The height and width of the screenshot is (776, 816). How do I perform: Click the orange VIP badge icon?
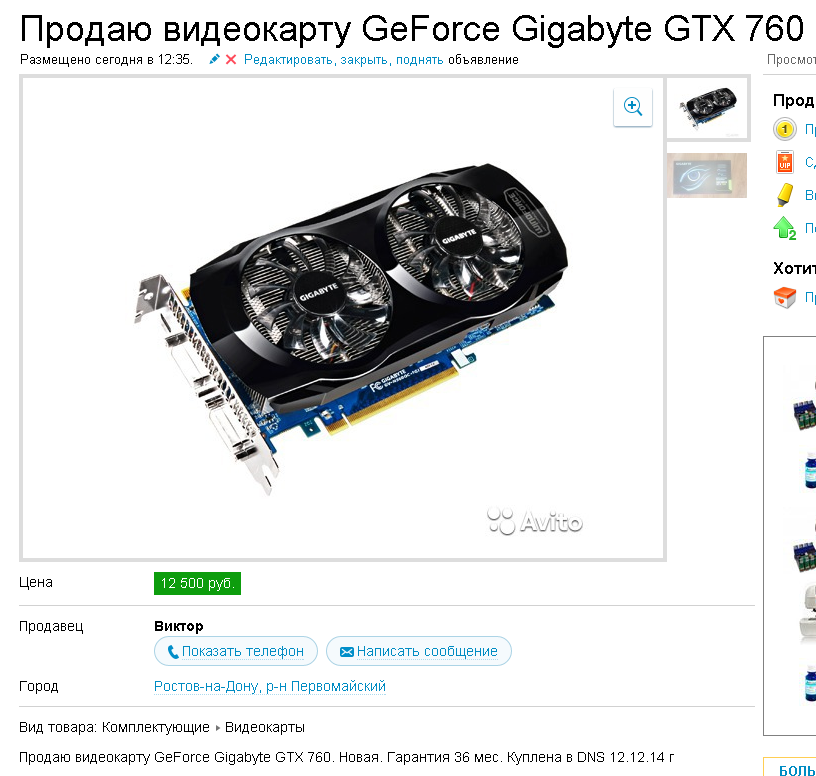[x=785, y=162]
